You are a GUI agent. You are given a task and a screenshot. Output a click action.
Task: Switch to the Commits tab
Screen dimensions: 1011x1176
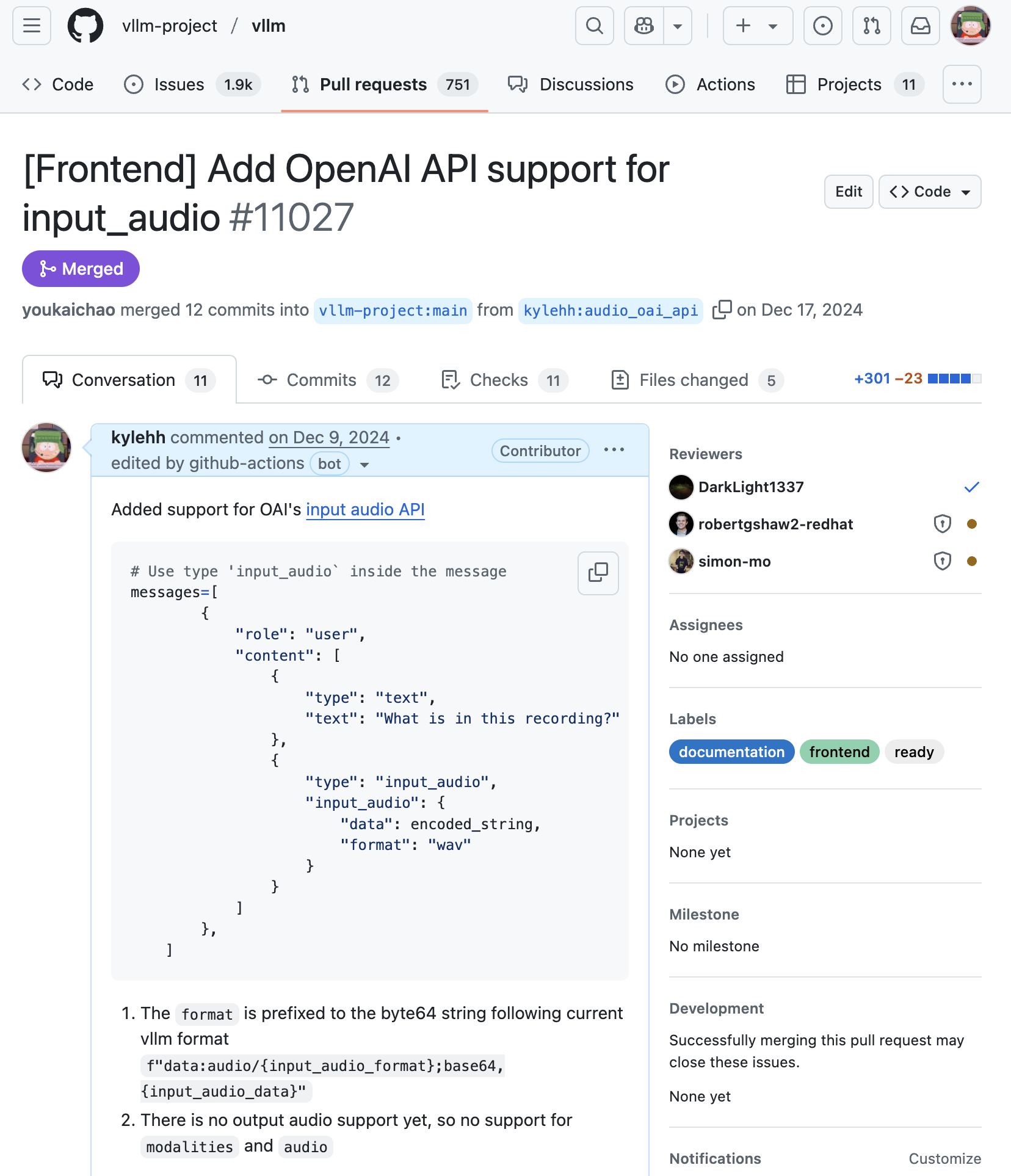tap(328, 380)
